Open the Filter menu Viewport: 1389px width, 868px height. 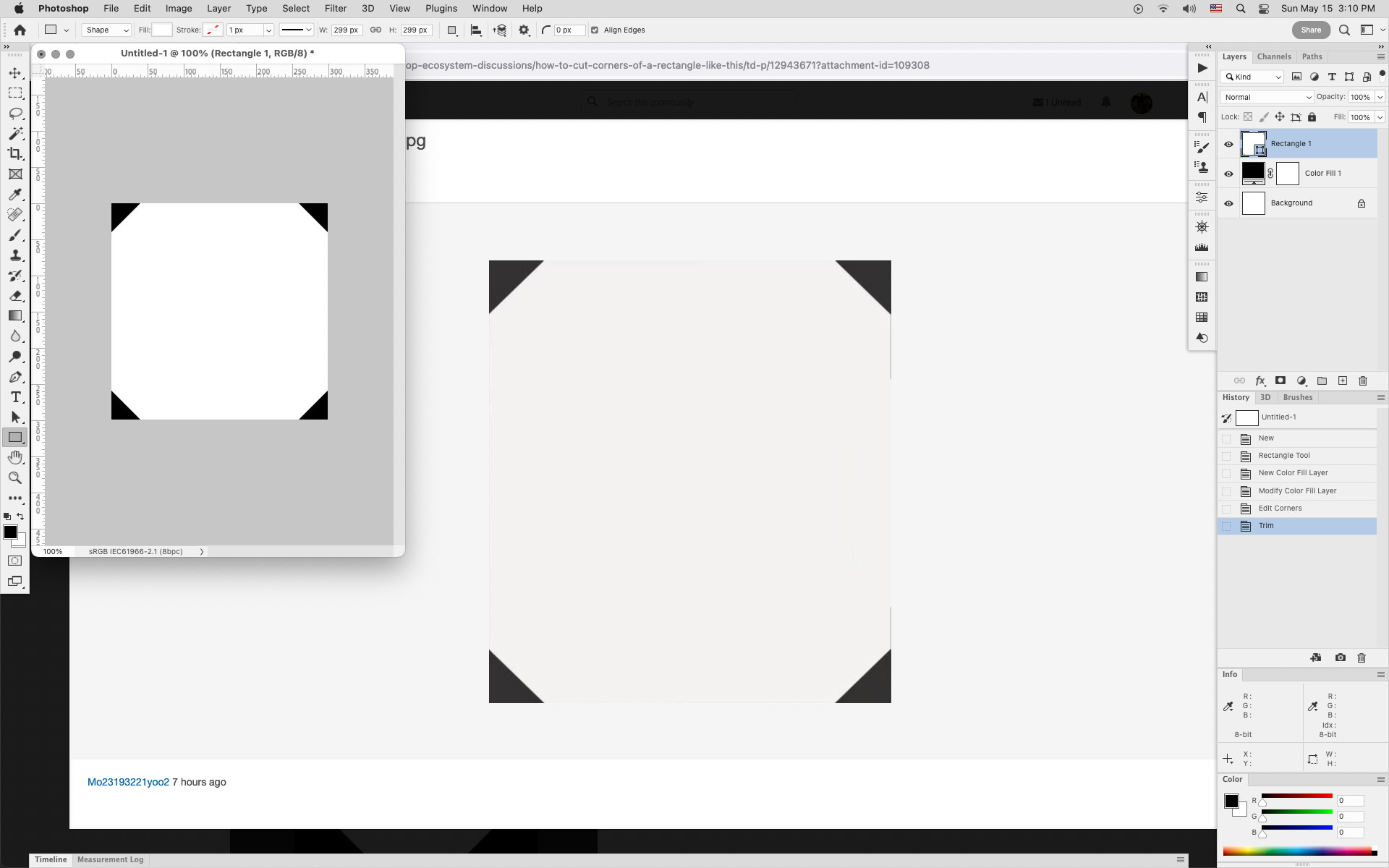coord(335,9)
